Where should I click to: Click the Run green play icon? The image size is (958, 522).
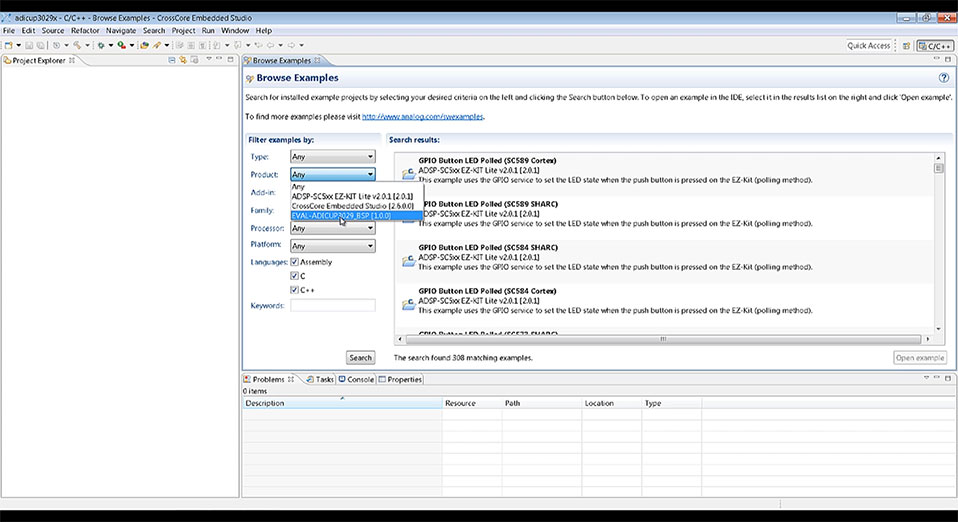(x=122, y=45)
